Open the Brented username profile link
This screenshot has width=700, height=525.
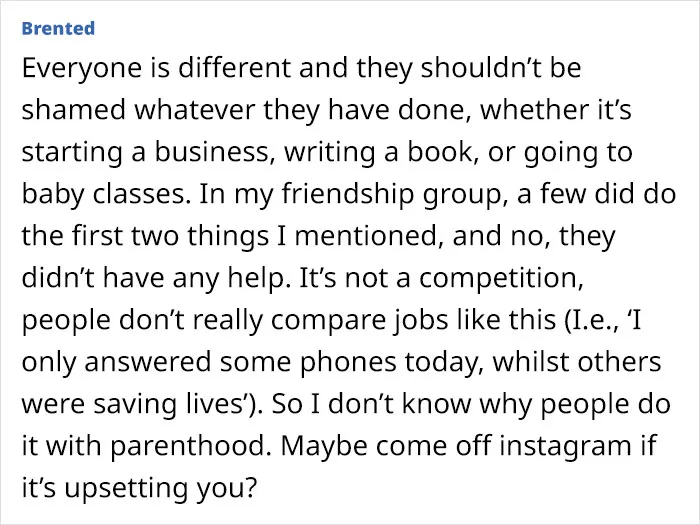coord(58,28)
